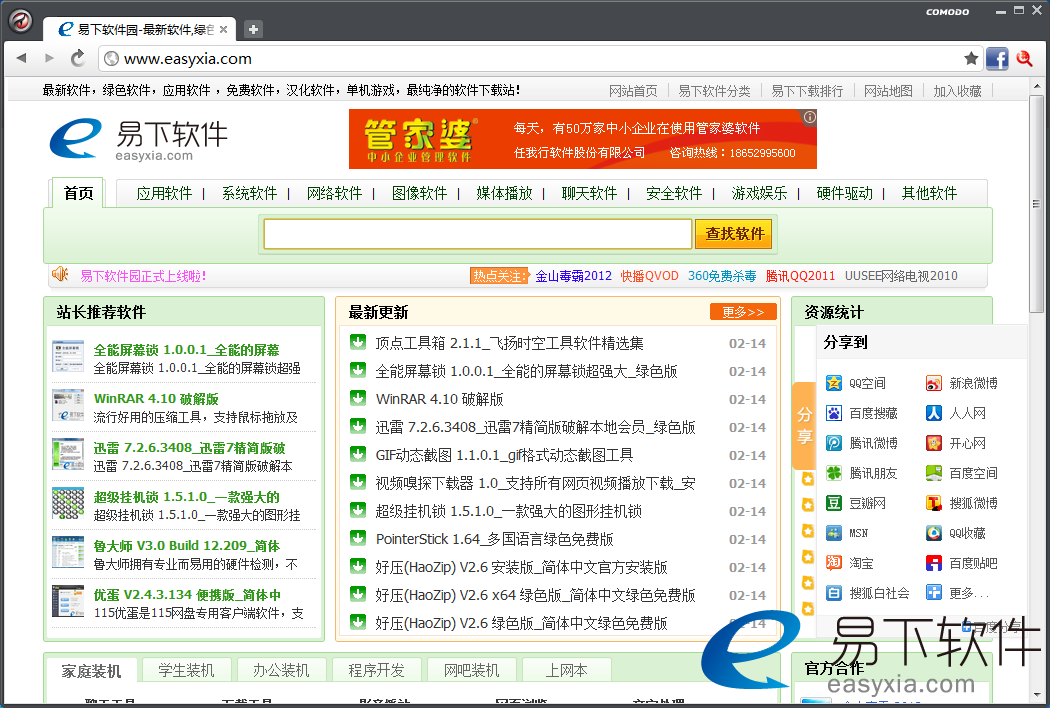This screenshot has width=1050, height=708.
Task: Open the 金山毒霸2012 hot link
Action: [573, 276]
